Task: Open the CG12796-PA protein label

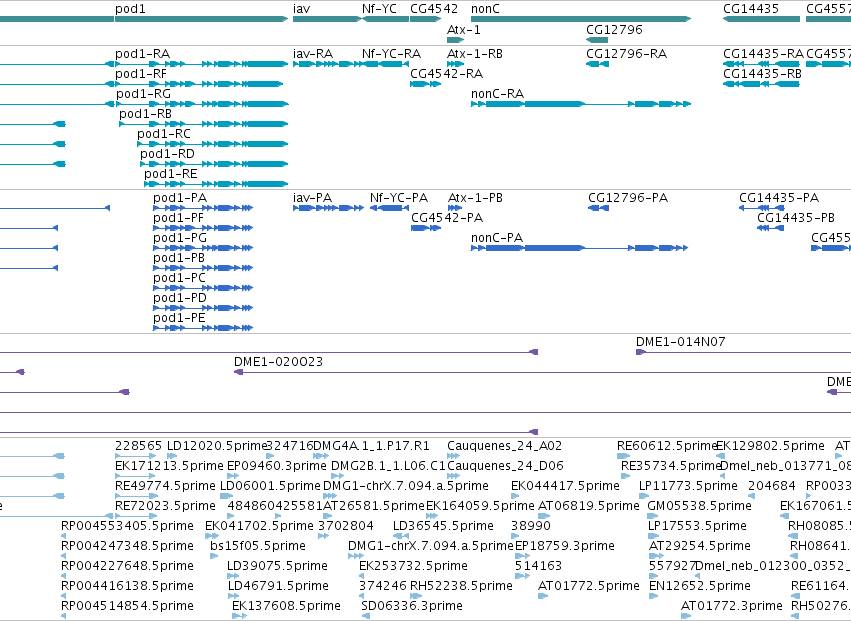Action: point(628,198)
